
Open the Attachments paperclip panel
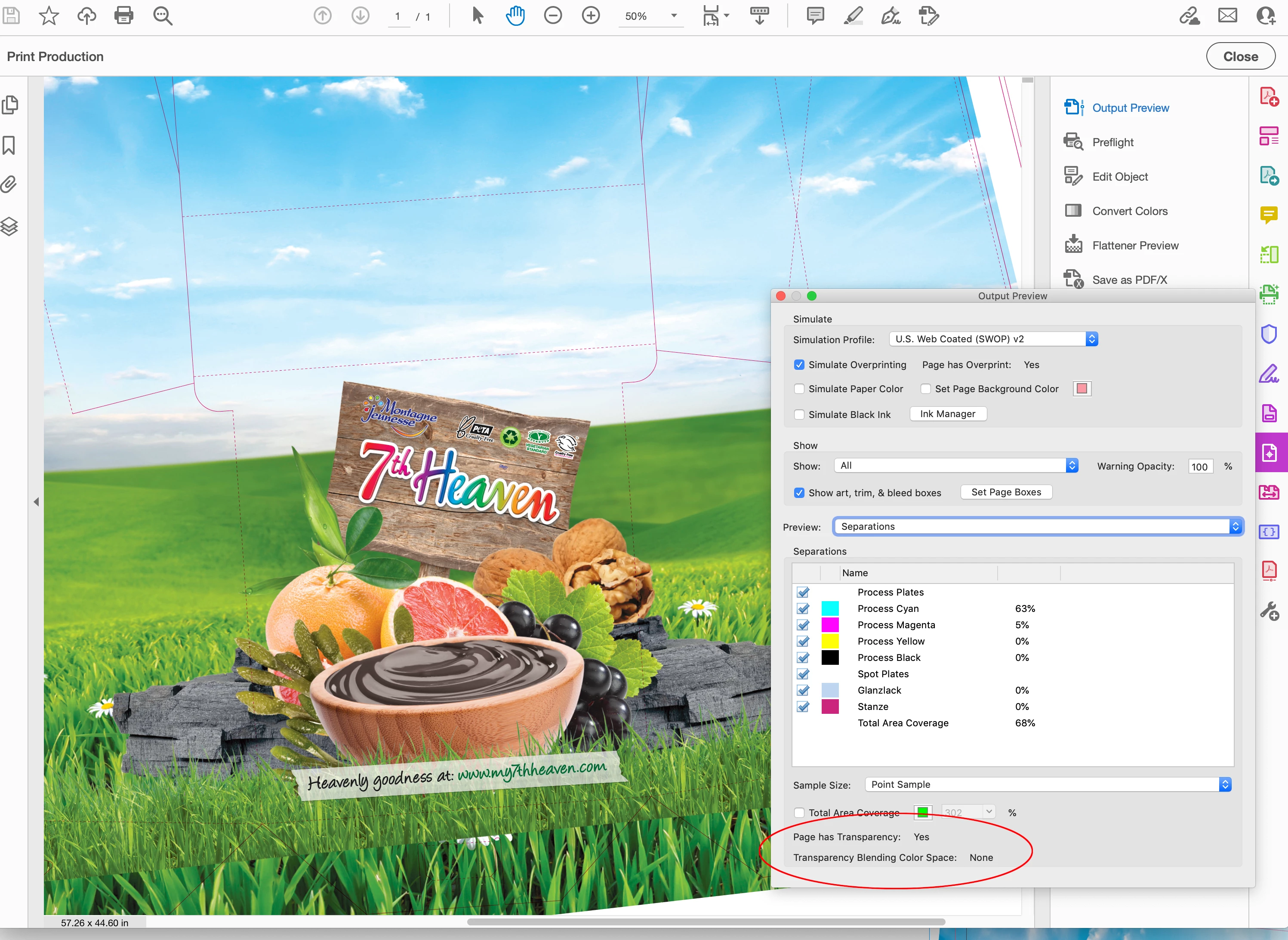[9, 184]
